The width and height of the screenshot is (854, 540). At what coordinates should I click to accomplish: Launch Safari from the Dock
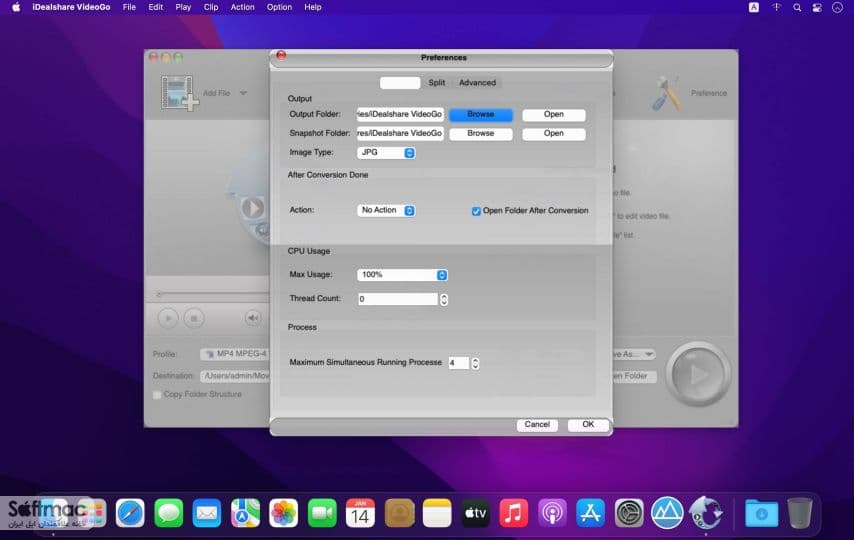pyautogui.click(x=130, y=513)
